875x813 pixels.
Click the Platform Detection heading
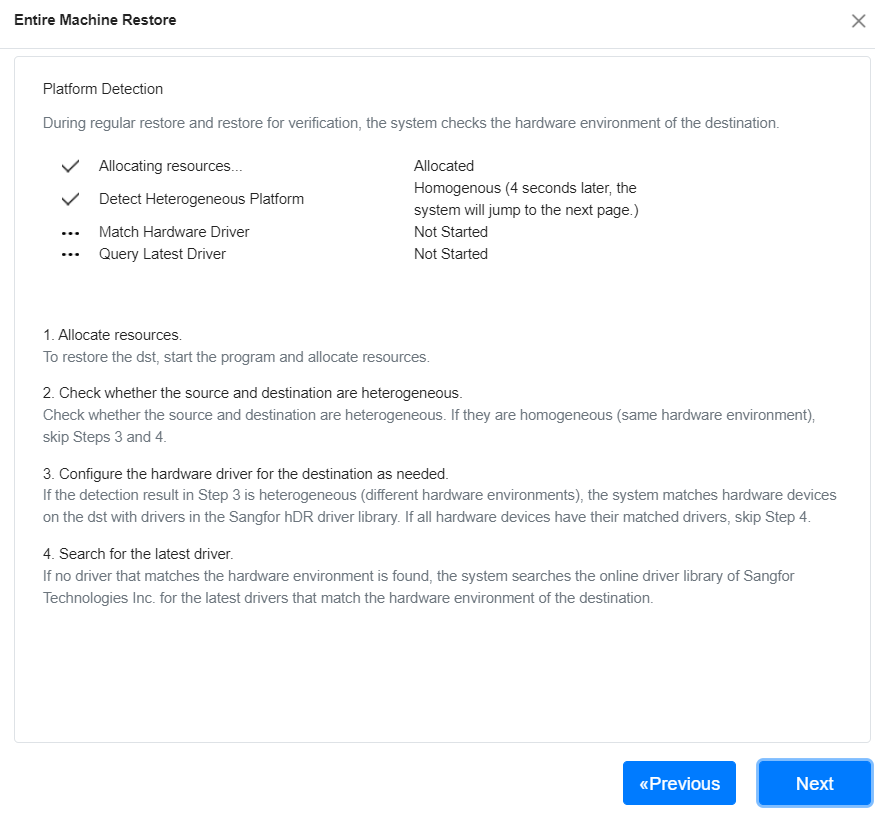tap(103, 89)
